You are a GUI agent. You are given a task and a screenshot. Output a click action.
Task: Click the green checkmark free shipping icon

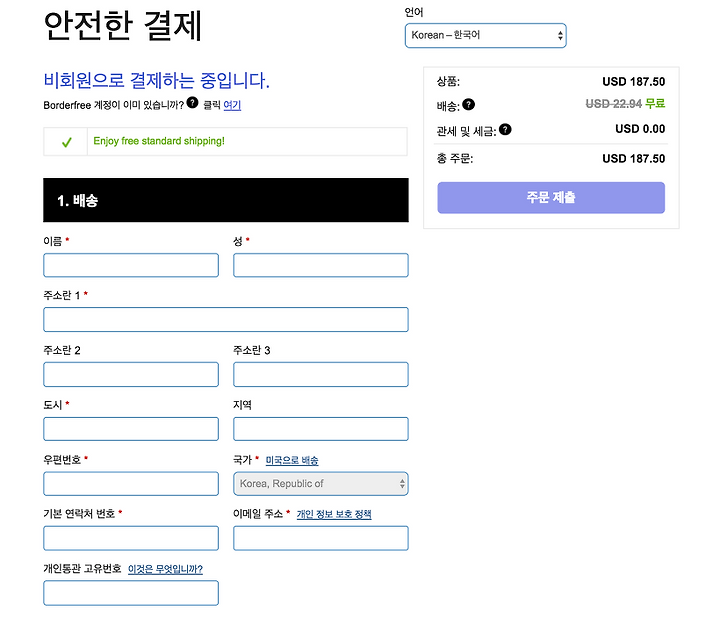click(x=67, y=142)
